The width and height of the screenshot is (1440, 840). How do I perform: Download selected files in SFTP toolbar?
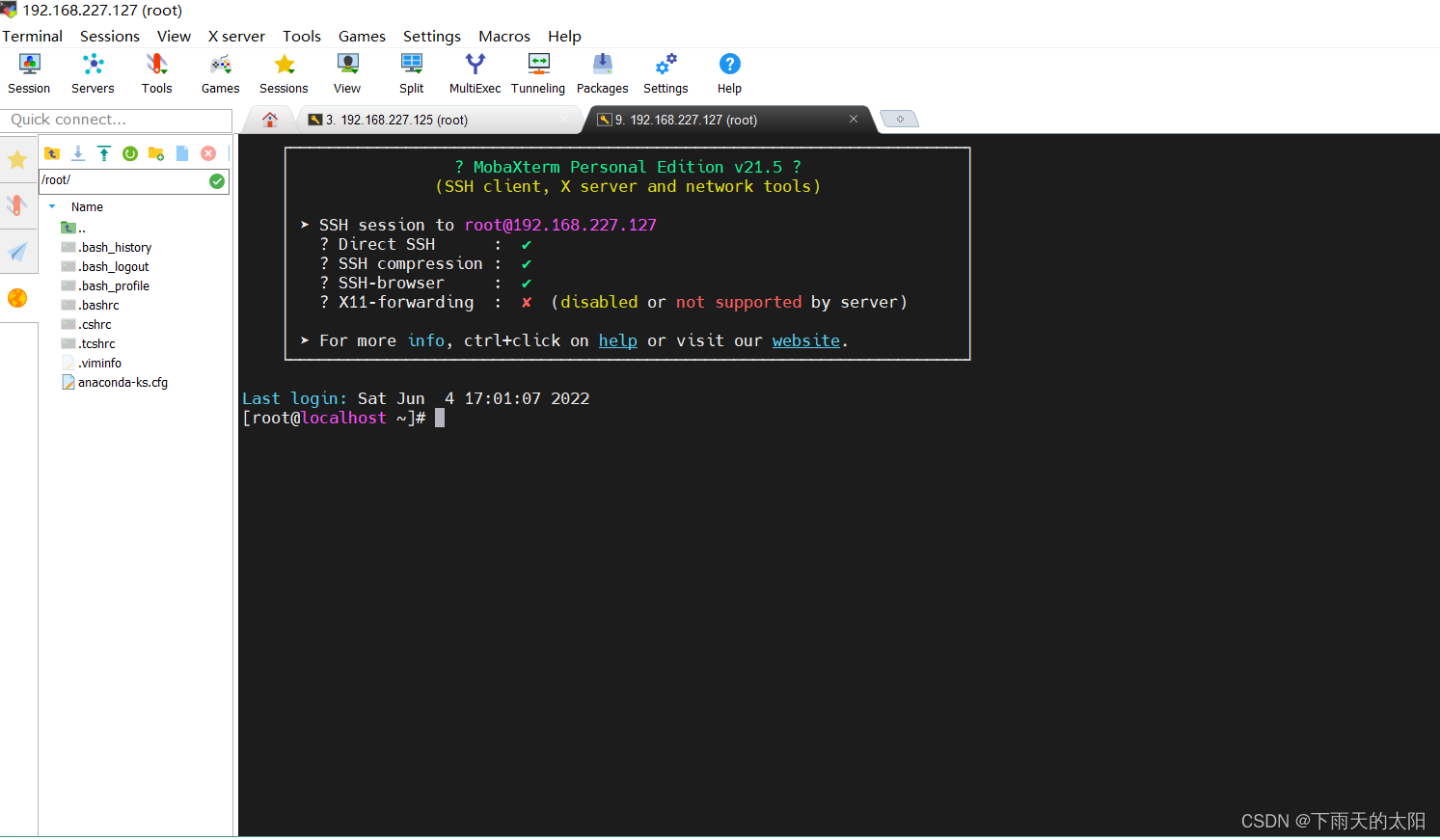(78, 153)
